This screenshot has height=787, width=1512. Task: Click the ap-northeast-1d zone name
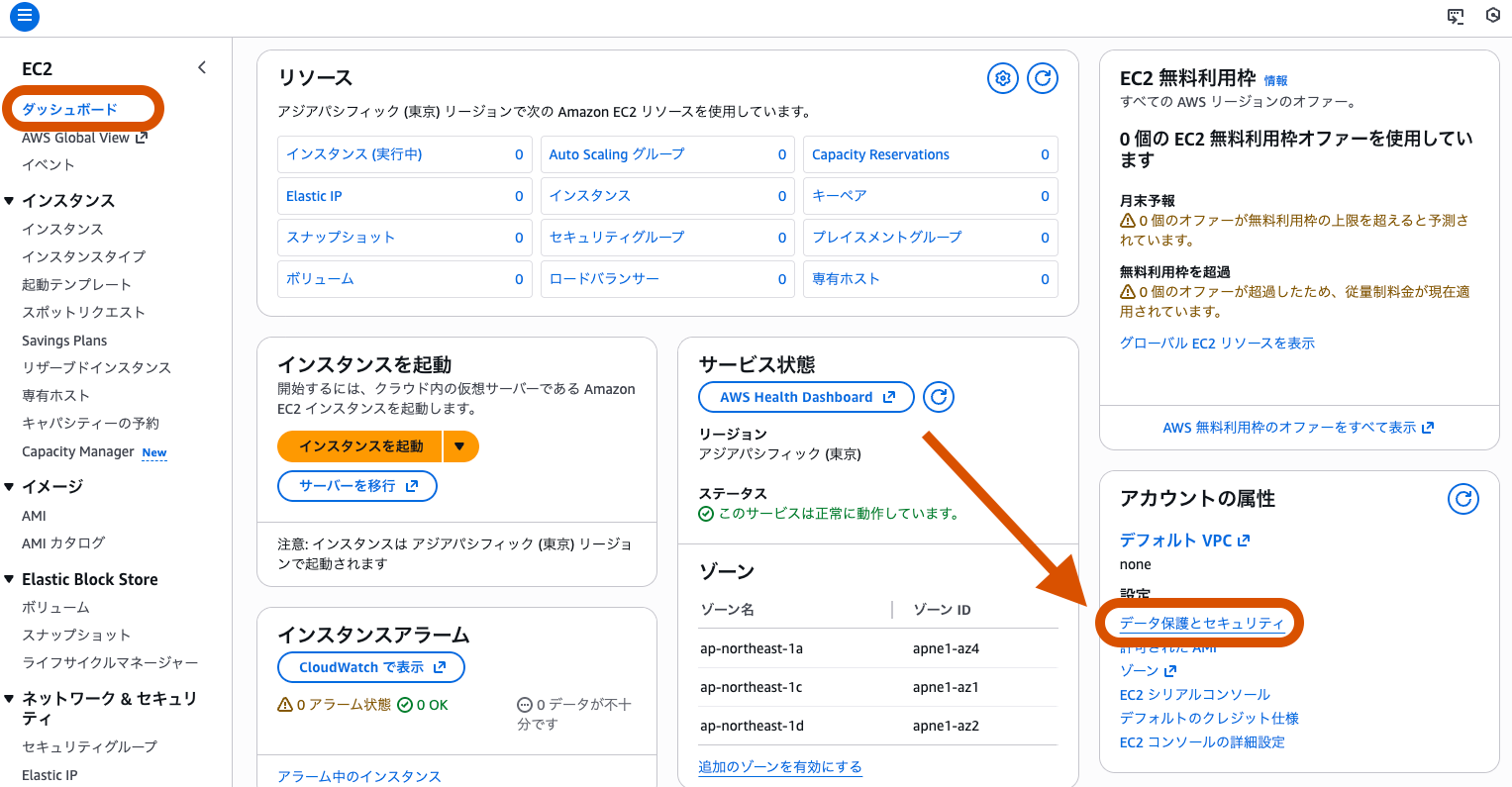pos(752,727)
